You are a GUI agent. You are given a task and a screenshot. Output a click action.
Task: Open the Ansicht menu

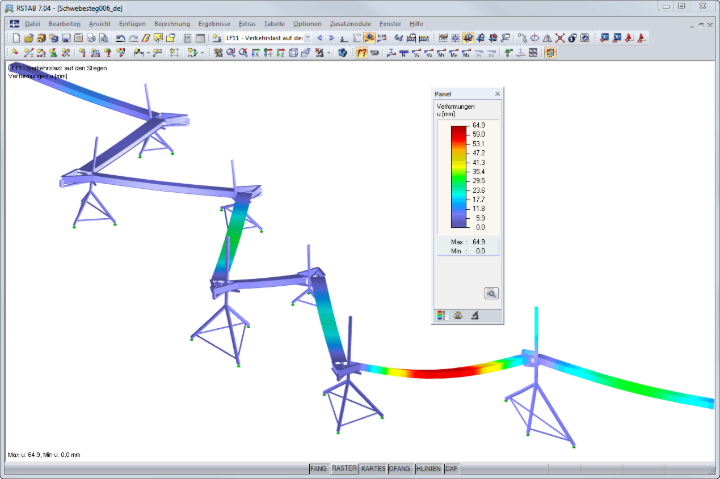pos(100,23)
